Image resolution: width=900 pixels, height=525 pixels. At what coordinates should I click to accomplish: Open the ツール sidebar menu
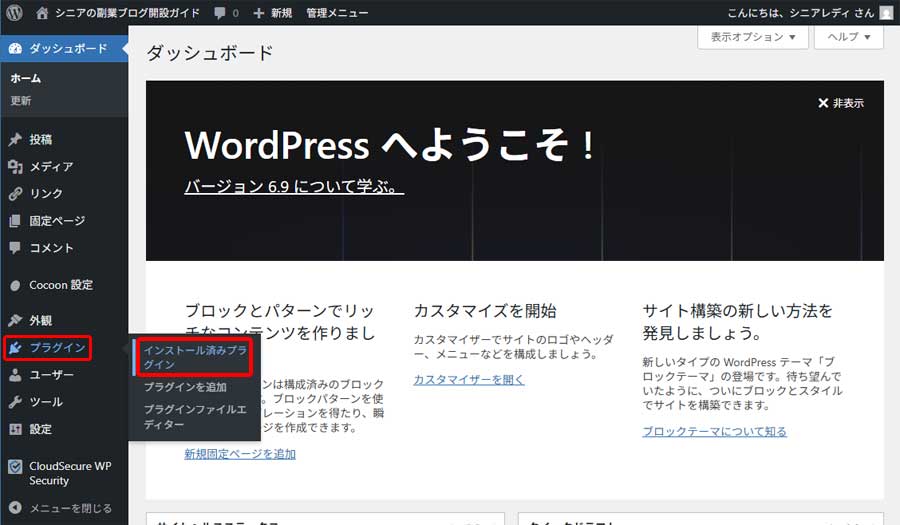point(46,402)
